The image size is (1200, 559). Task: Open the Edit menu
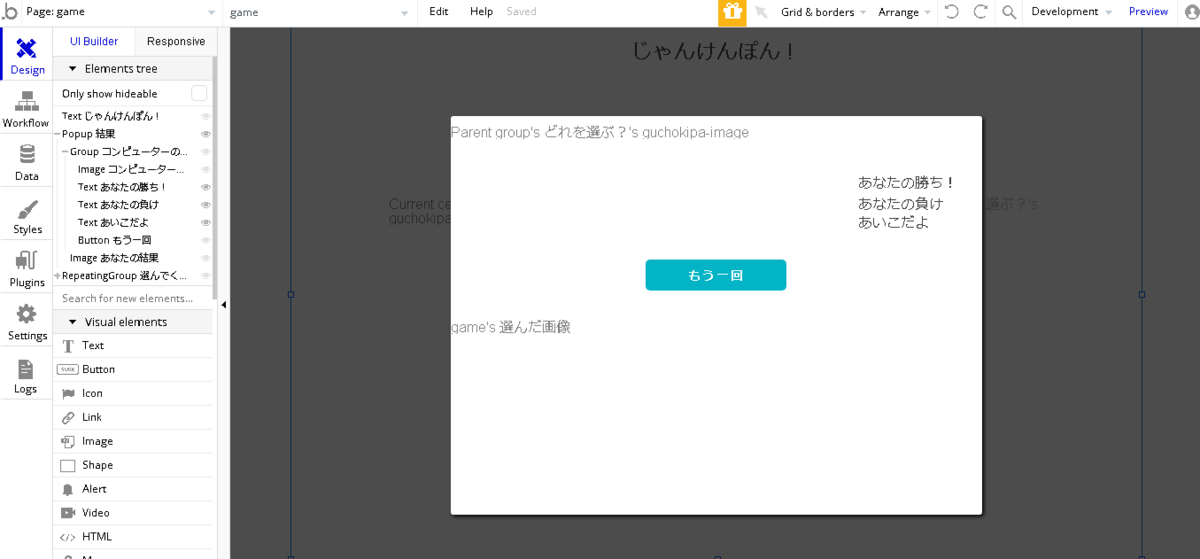click(438, 12)
